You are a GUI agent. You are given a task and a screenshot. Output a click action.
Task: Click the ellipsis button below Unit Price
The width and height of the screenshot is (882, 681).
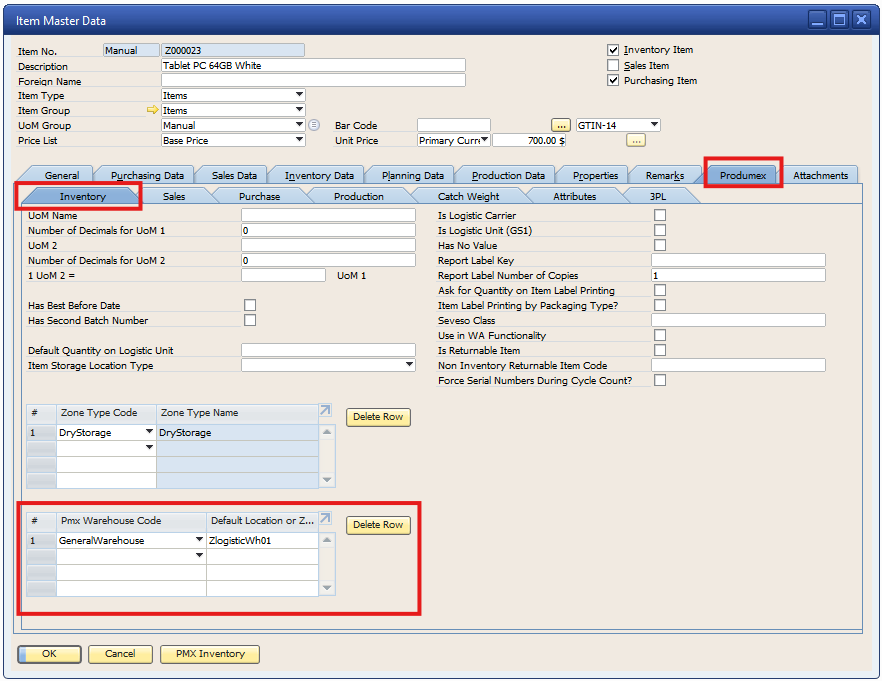pos(636,141)
